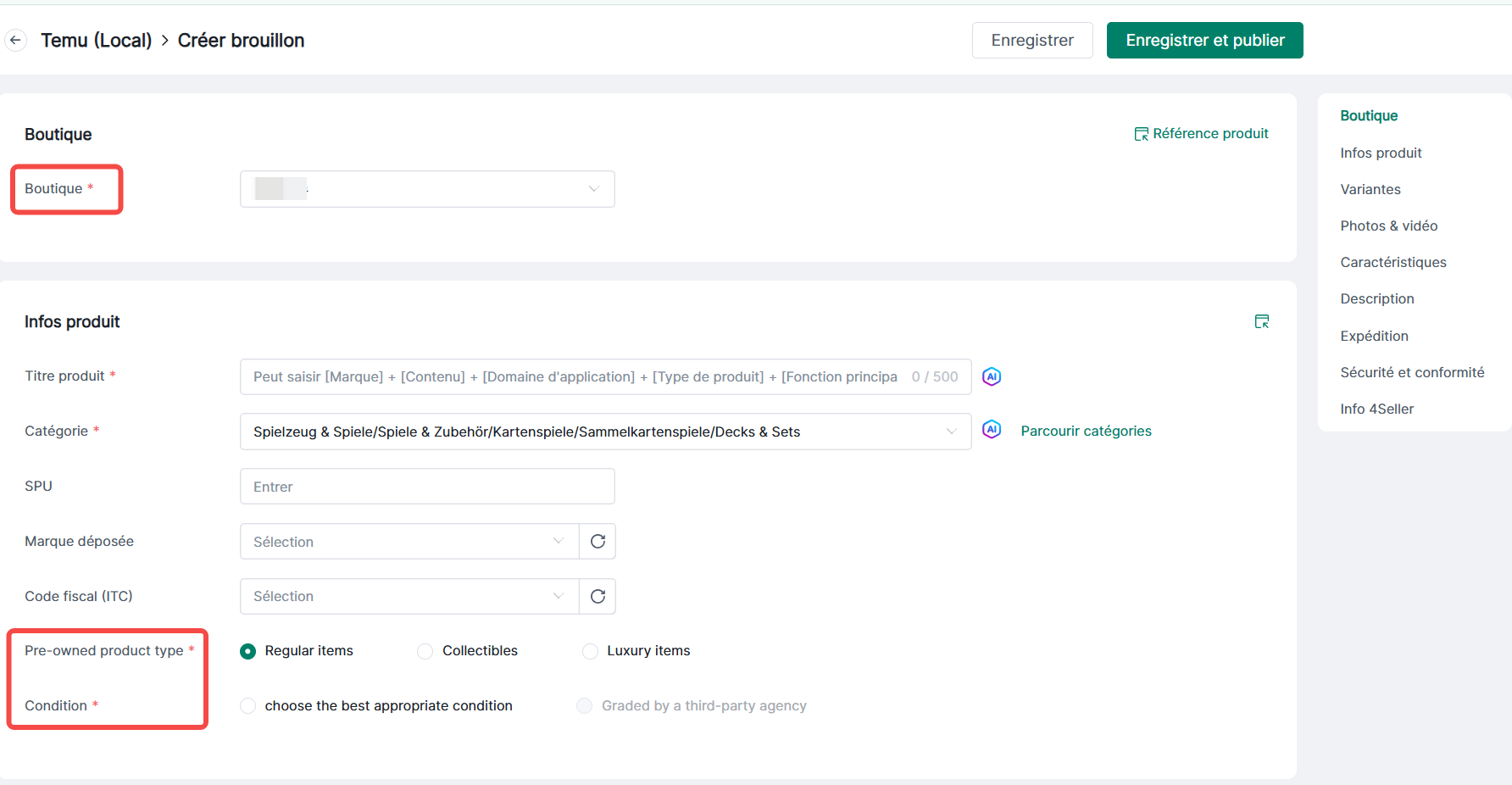Screen dimensions: 1512x785
Task: Open the Marque déposée selection dropdown
Action: 409,542
